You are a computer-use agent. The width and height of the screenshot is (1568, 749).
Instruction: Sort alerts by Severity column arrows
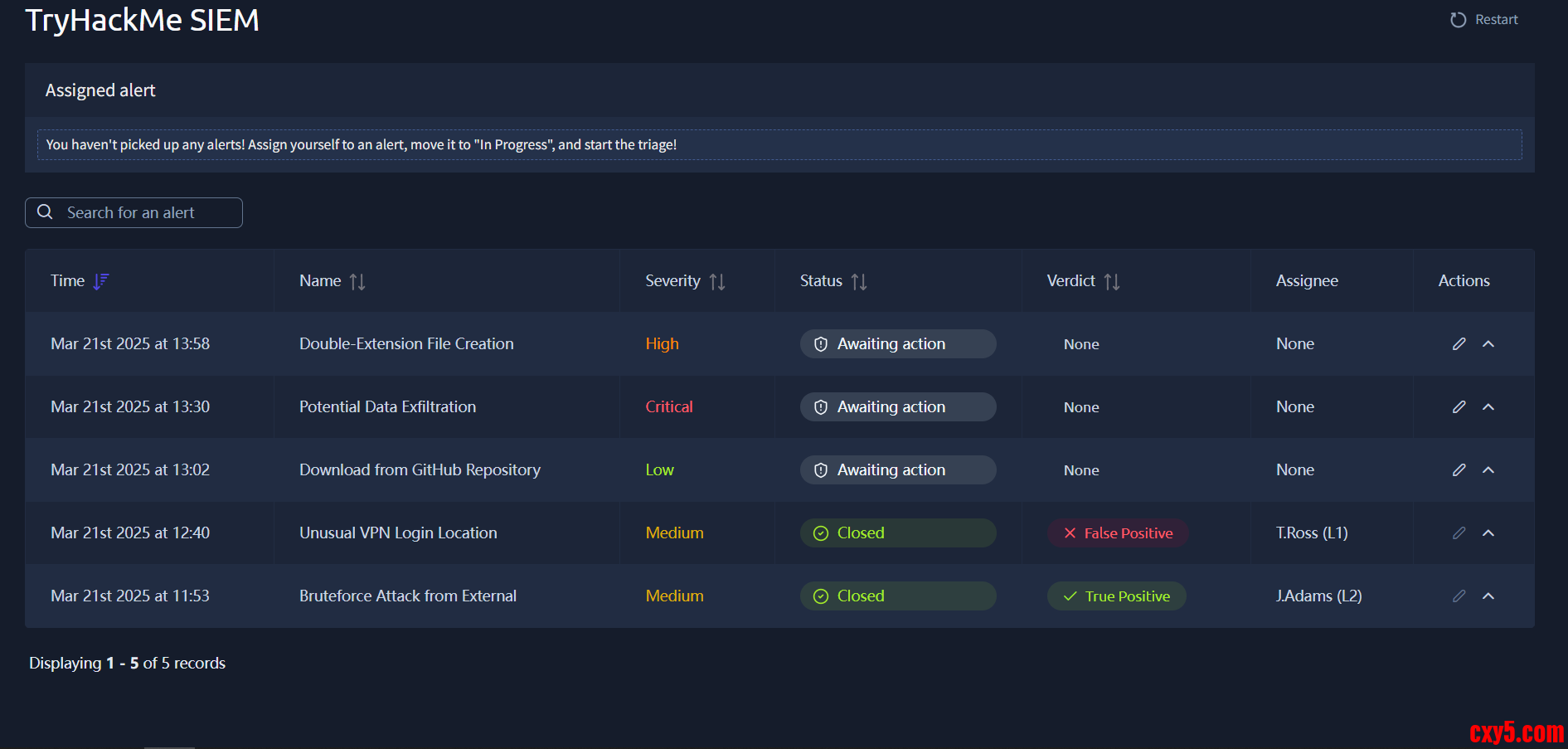pos(717,282)
